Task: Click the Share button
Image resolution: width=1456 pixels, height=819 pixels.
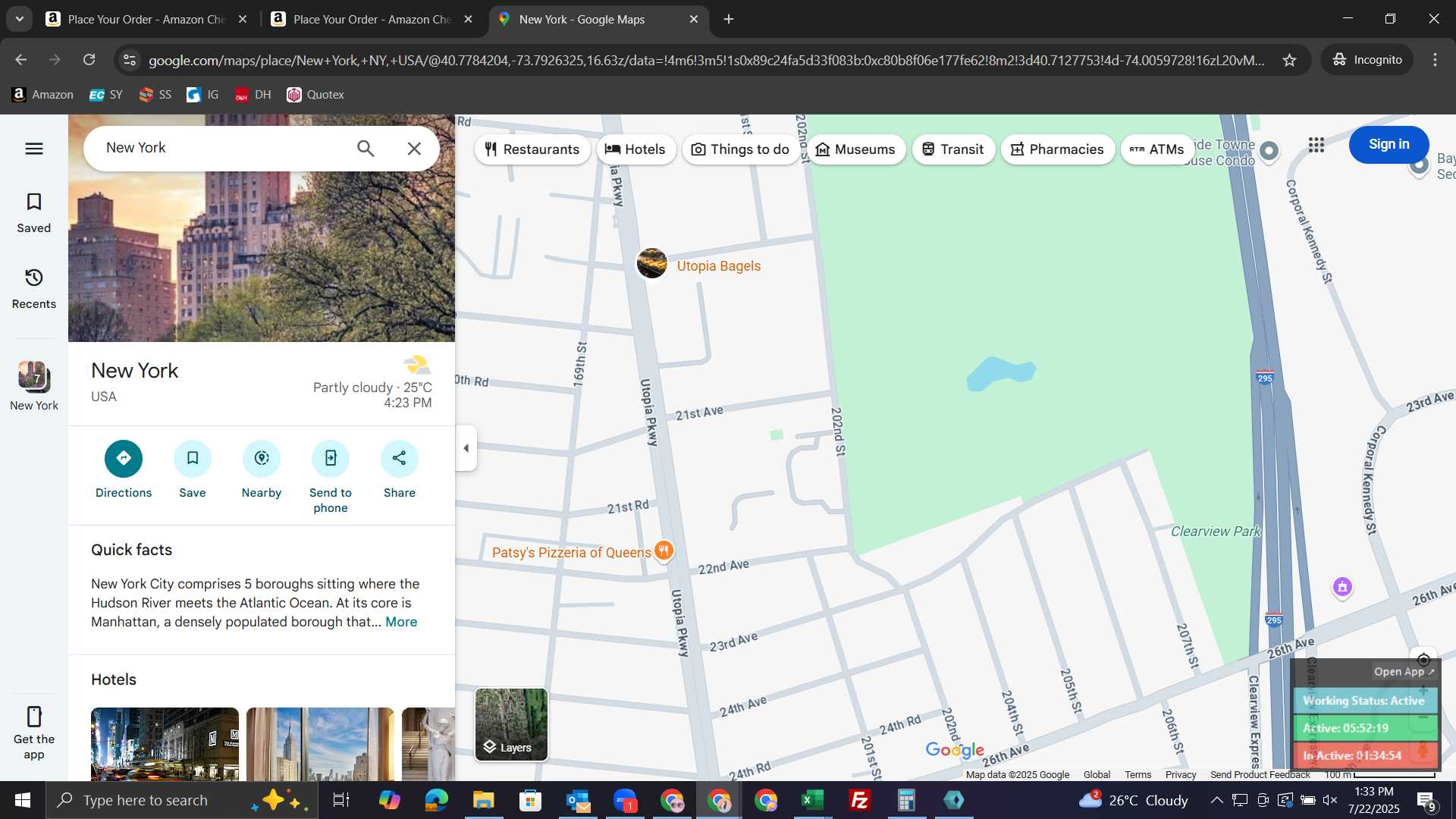Action: click(400, 469)
